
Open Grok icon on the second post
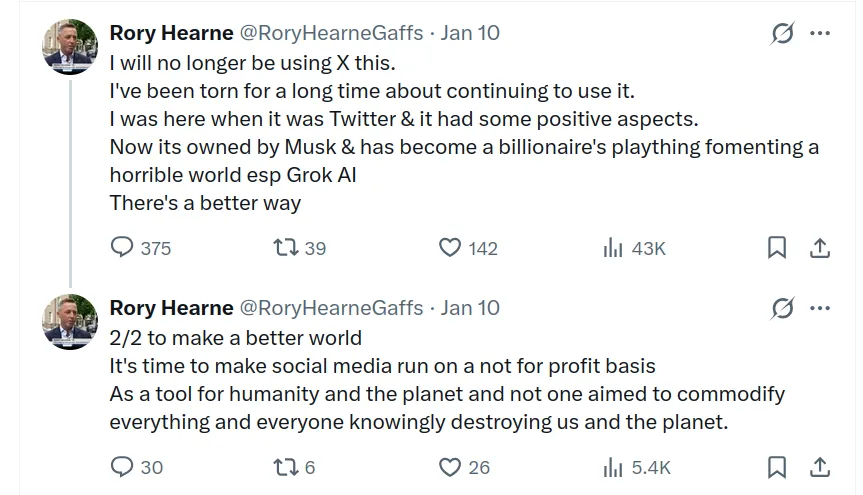click(782, 308)
